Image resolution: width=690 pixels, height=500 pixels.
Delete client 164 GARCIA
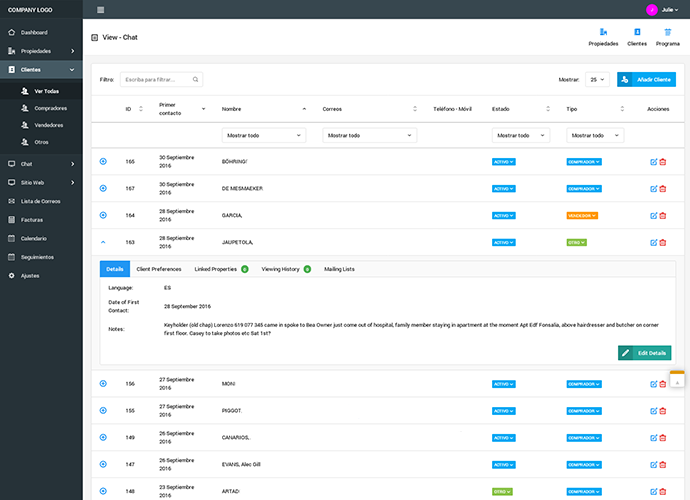[x=663, y=216]
